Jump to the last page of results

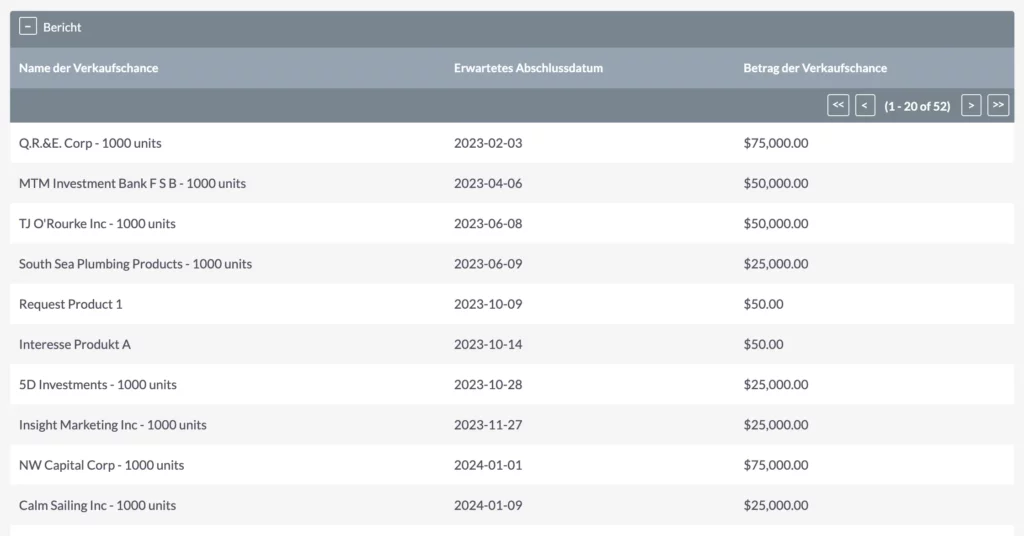[x=998, y=105]
